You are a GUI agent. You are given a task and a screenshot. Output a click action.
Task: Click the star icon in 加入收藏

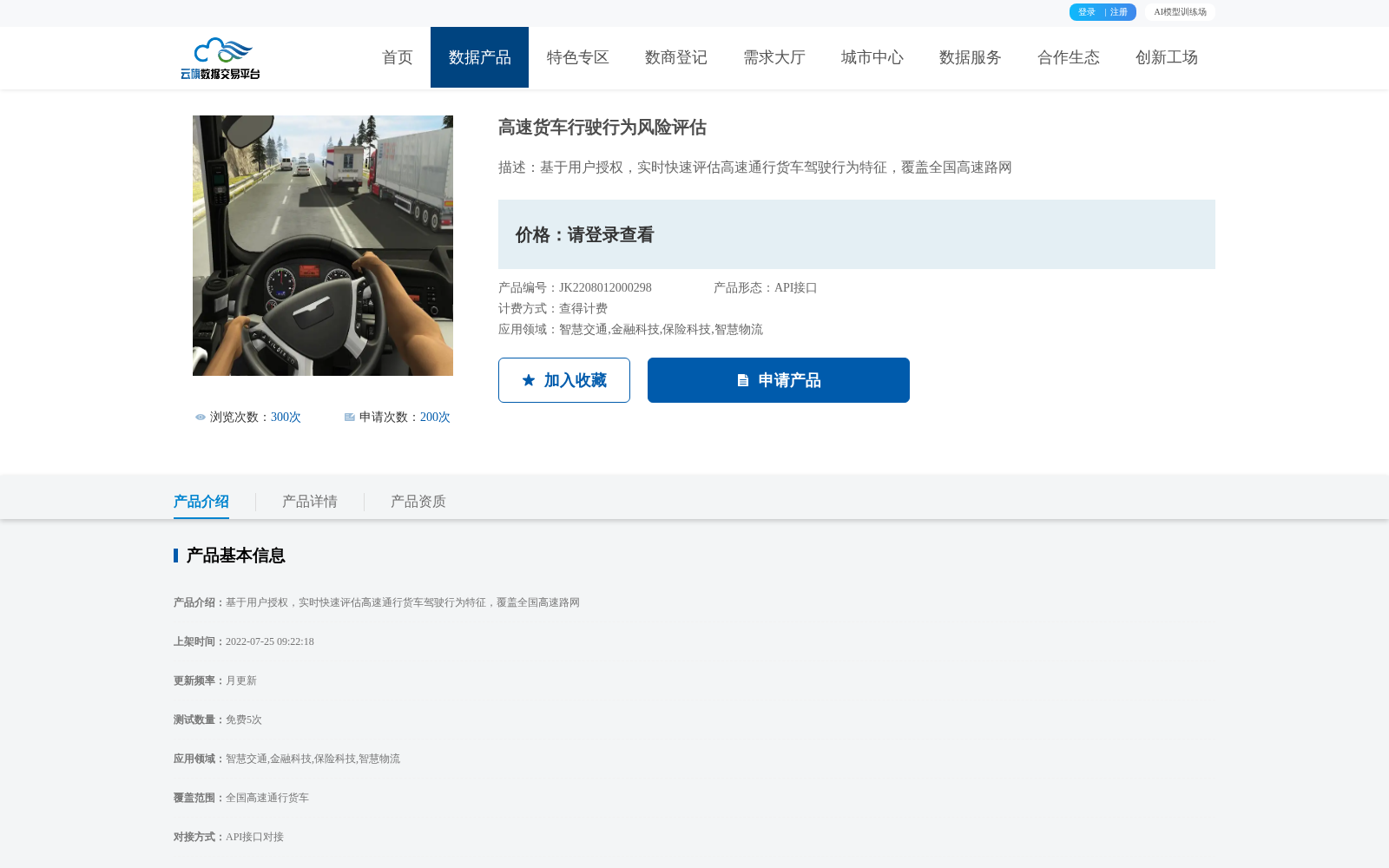529,380
